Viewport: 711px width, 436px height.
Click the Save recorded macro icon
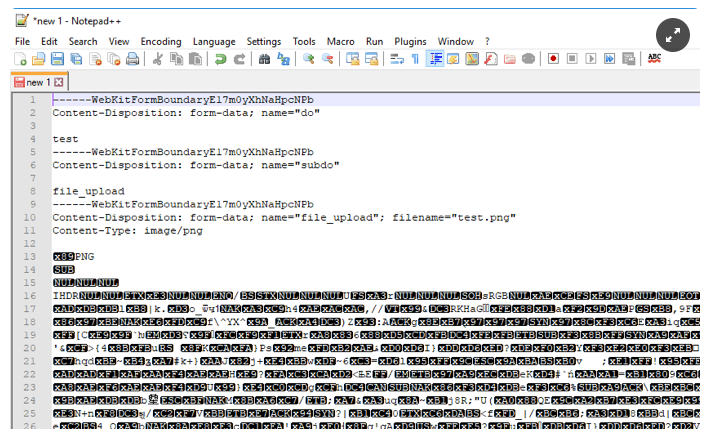pos(628,59)
